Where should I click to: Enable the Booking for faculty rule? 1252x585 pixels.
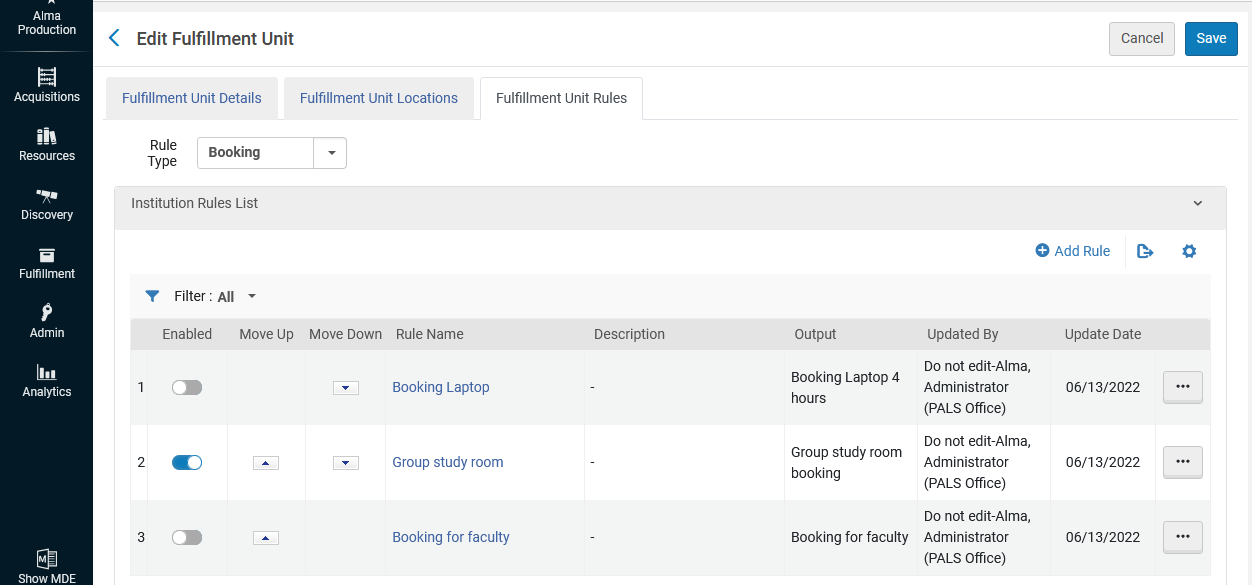coord(187,537)
